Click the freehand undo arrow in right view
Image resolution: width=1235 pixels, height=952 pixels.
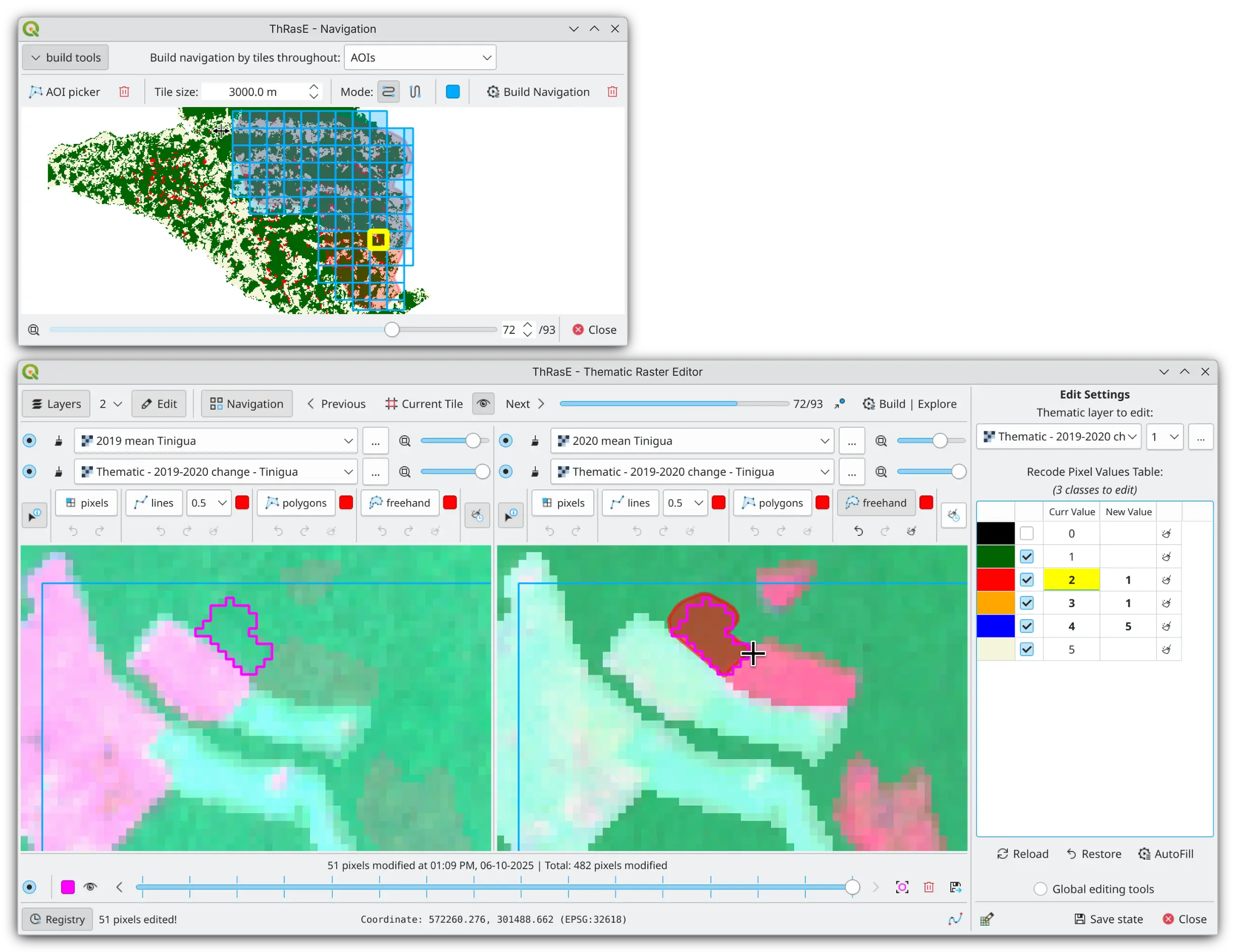pyautogui.click(x=858, y=531)
